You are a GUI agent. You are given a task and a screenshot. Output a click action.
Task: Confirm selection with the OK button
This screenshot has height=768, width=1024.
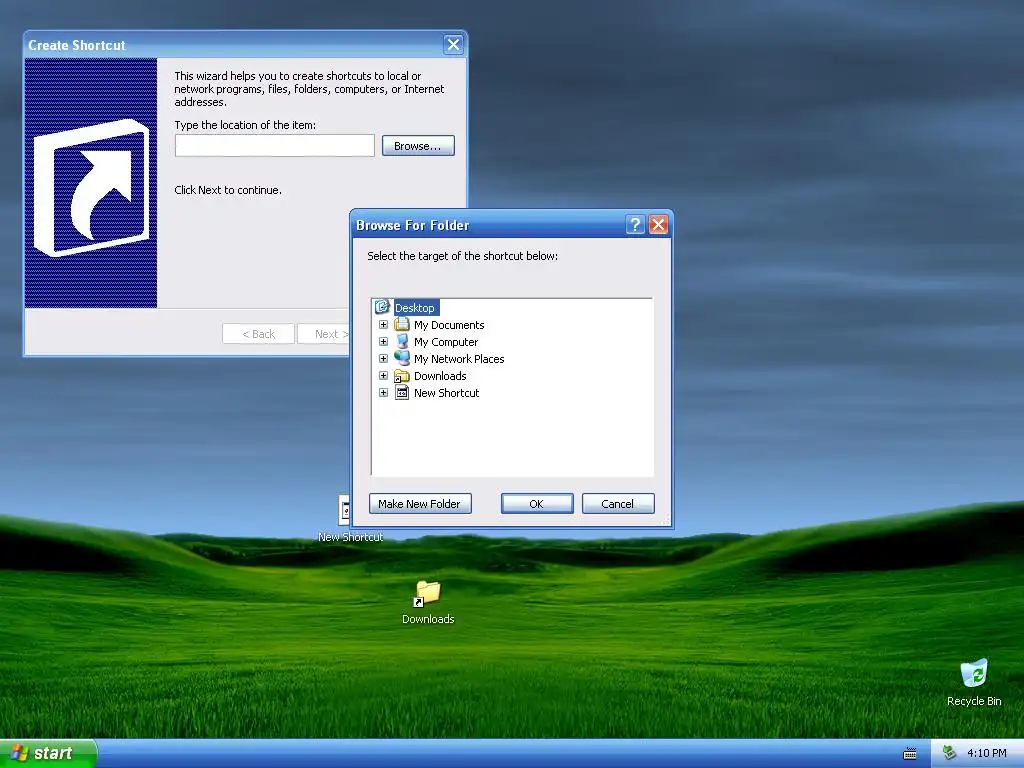pyautogui.click(x=537, y=504)
